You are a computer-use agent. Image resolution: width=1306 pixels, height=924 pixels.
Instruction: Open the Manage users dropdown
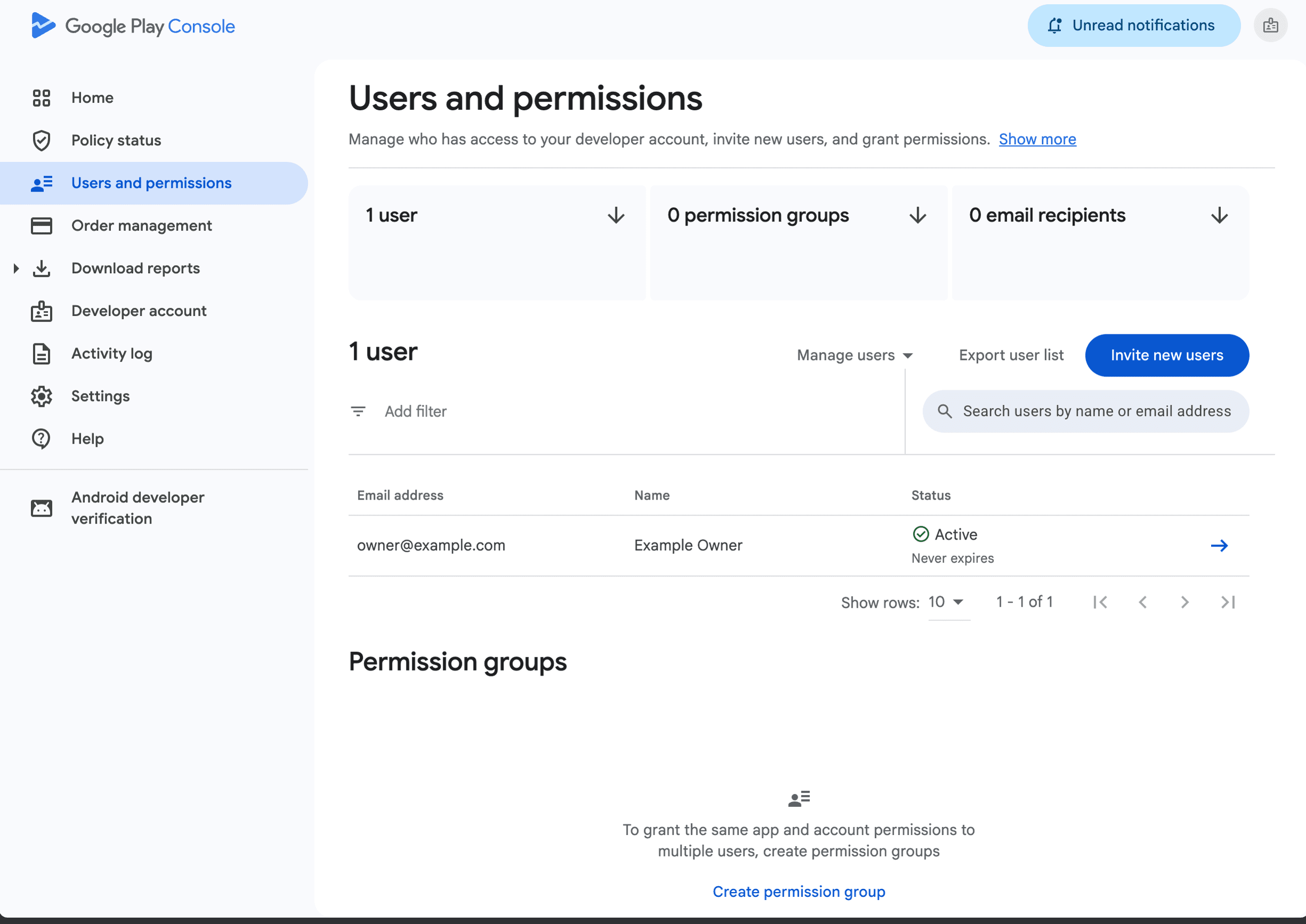click(x=855, y=355)
